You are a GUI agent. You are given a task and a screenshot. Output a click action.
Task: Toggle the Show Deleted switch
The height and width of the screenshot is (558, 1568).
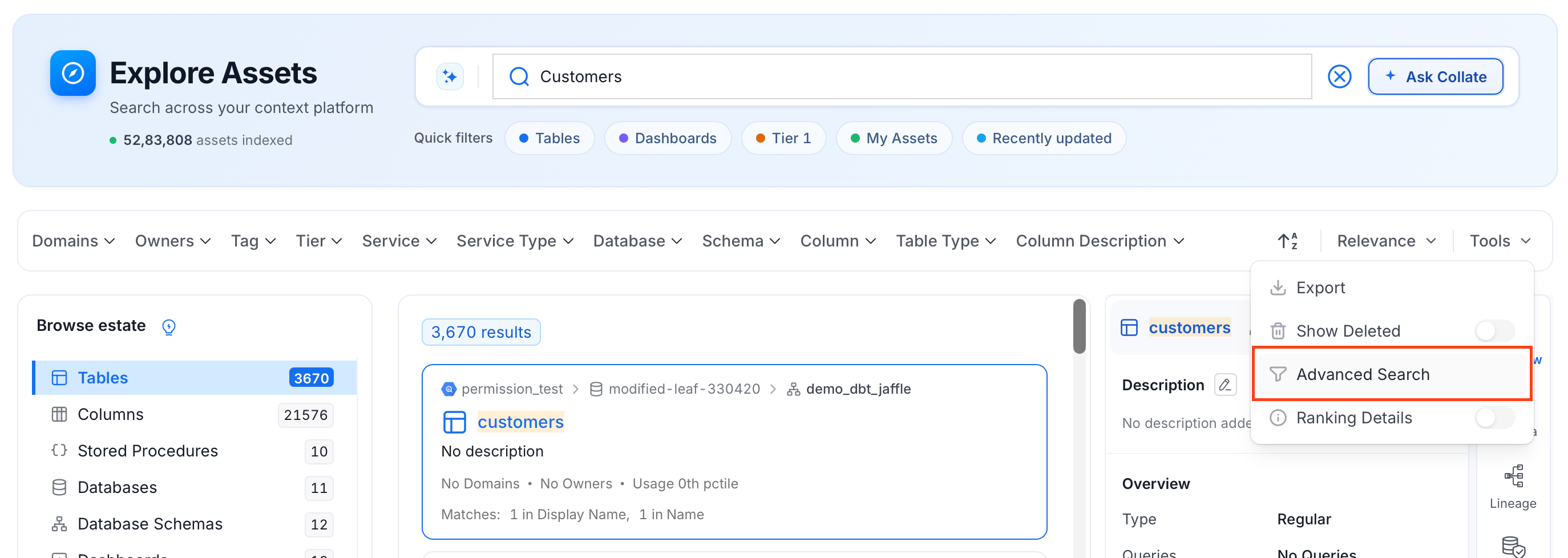coord(1494,331)
